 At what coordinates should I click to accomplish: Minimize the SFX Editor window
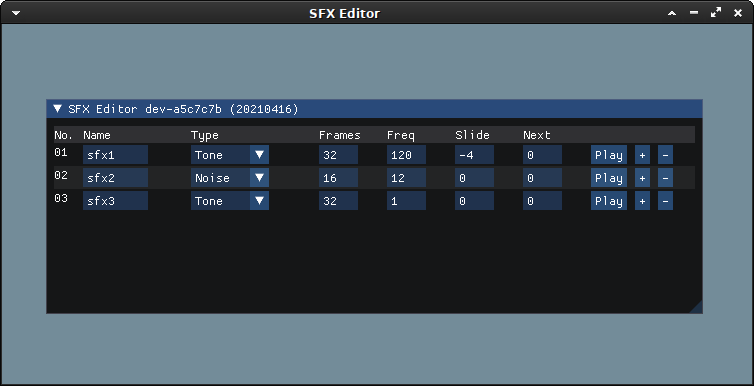694,13
